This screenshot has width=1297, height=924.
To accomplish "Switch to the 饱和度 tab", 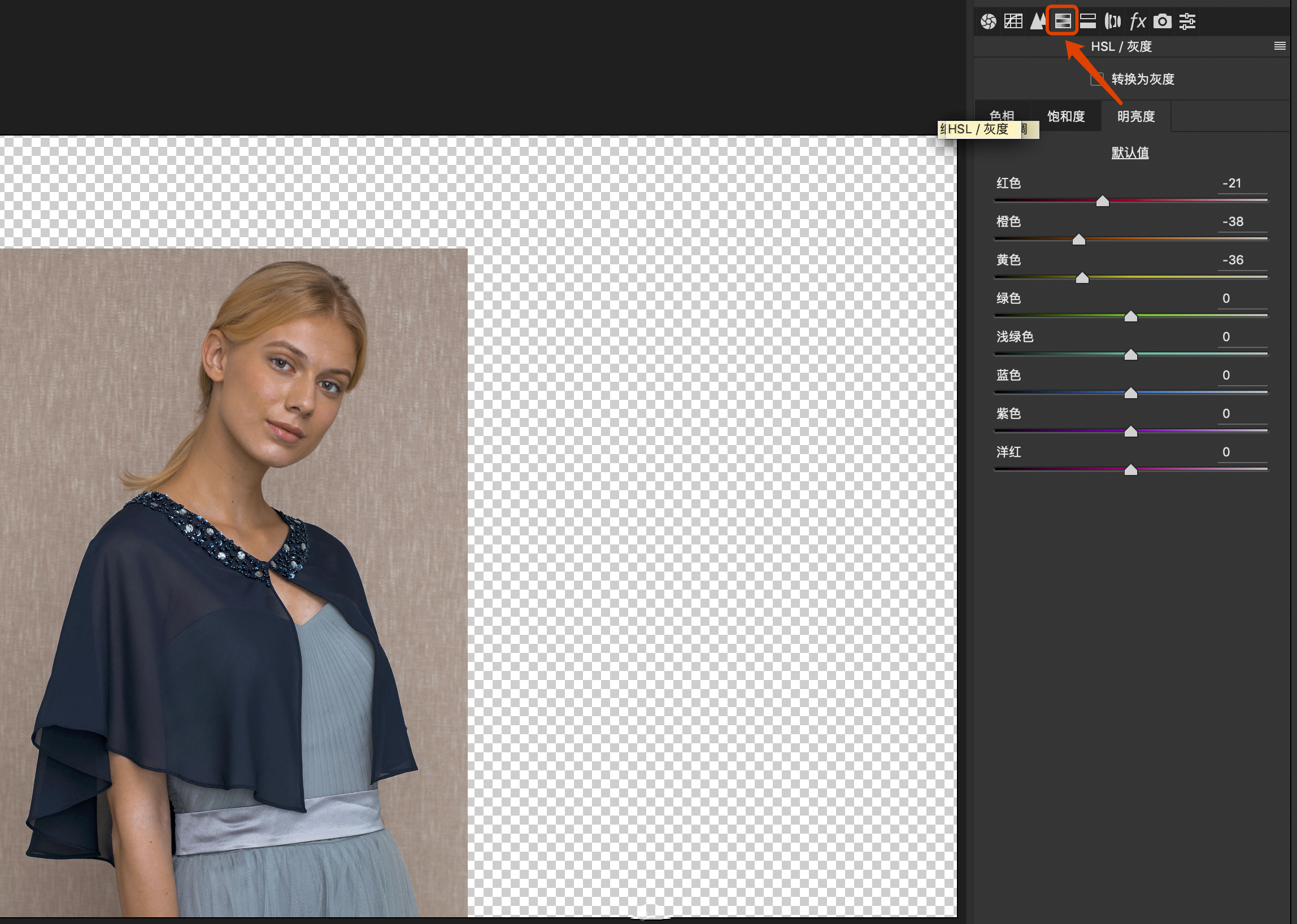I will pyautogui.click(x=1066, y=116).
